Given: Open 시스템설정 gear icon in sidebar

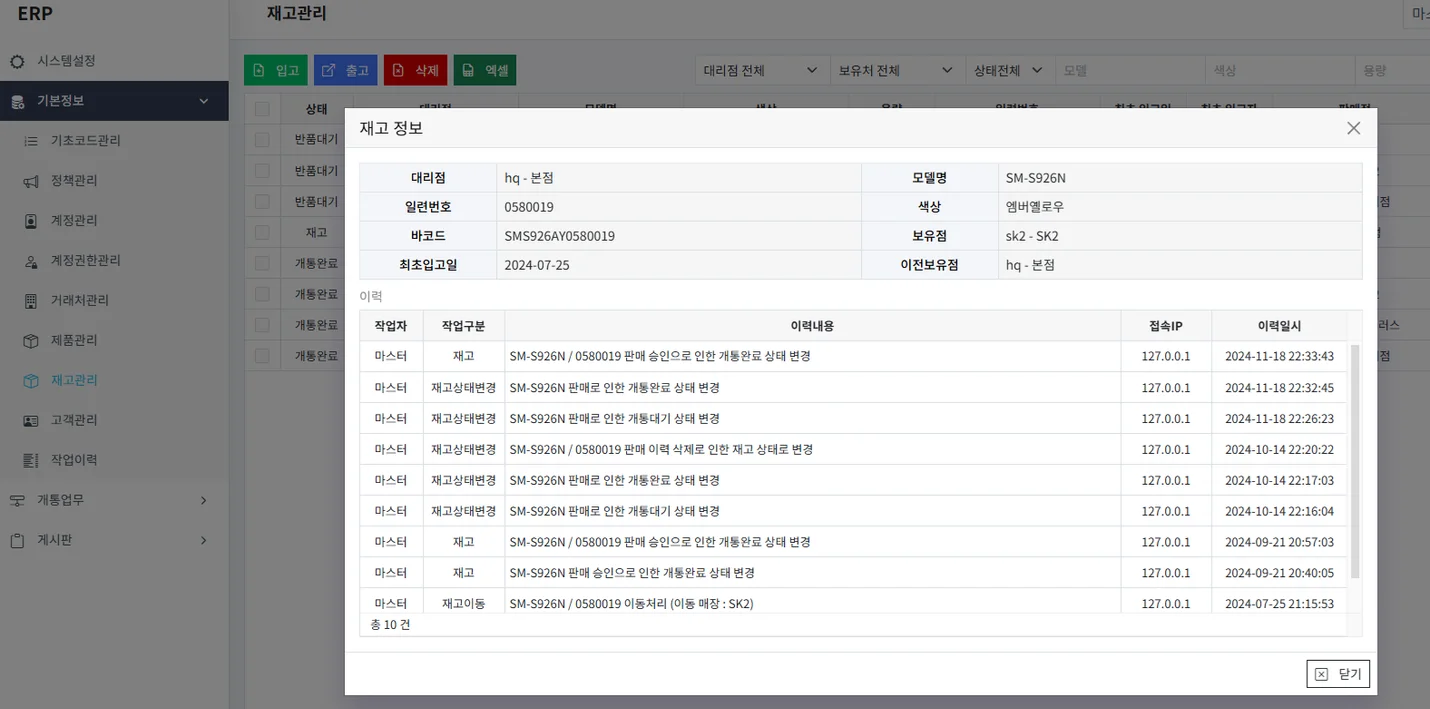Looking at the screenshot, I should (17, 61).
